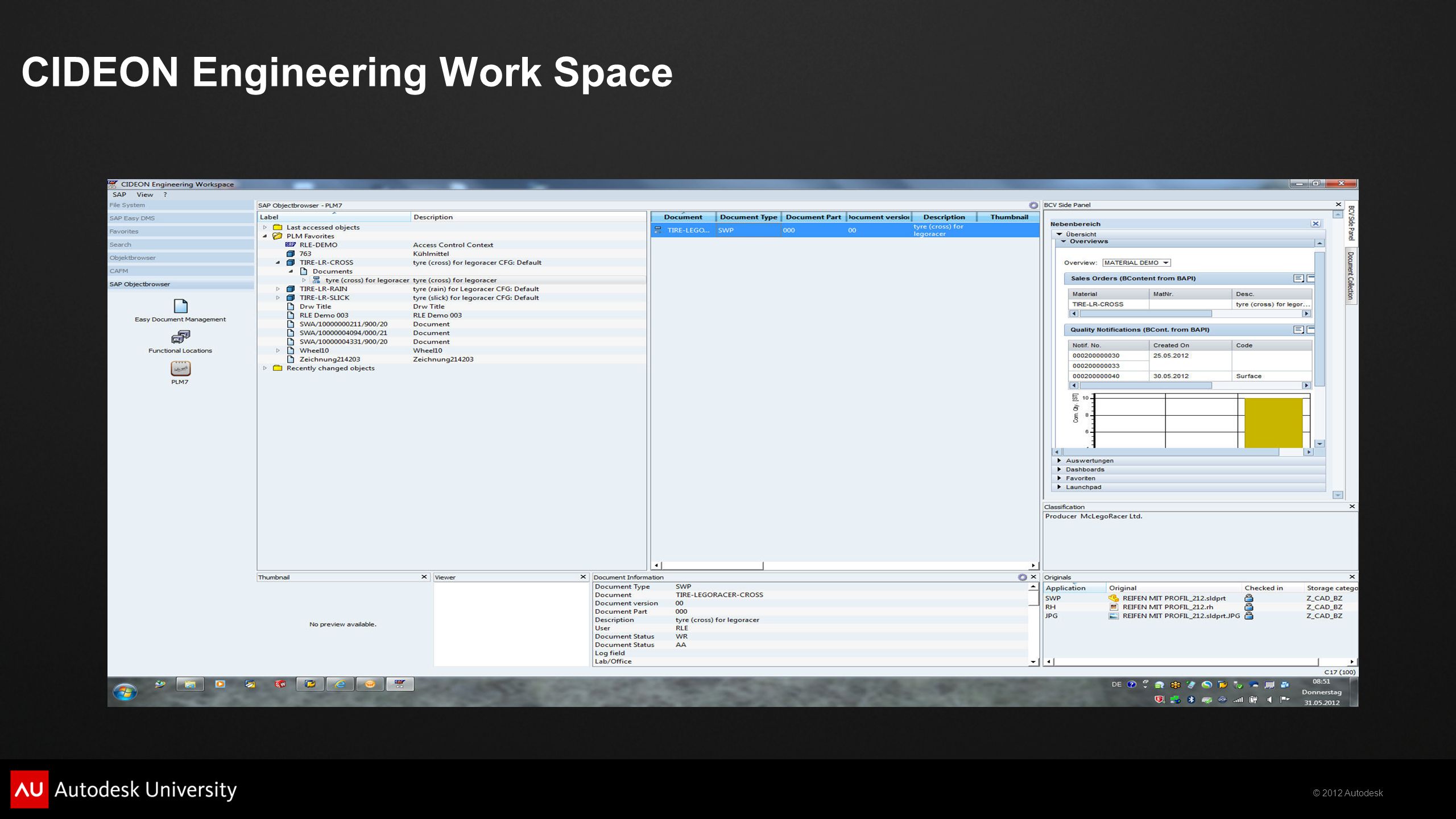Click the SAP Objectbrowser settings gear icon
Screen dimensions: 1456x819
(x=1033, y=205)
